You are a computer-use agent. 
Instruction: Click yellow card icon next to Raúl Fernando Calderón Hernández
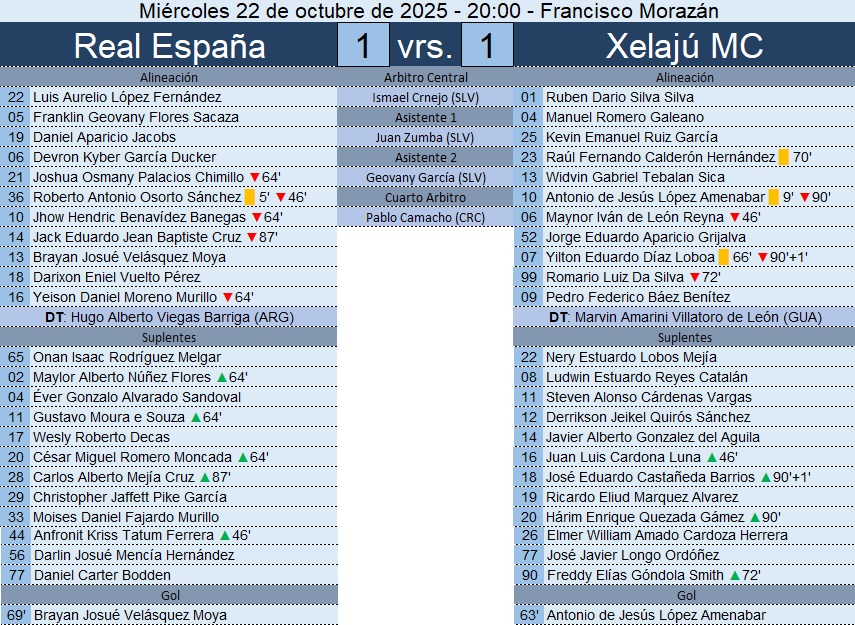coord(784,157)
